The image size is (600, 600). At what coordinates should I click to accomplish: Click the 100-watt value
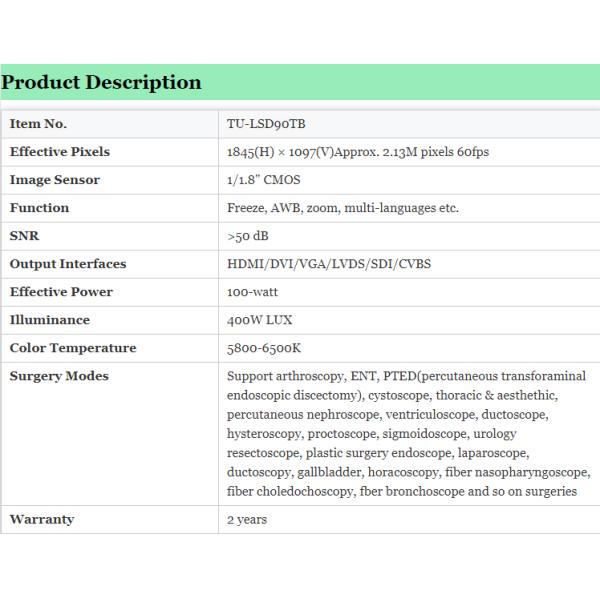click(x=253, y=292)
